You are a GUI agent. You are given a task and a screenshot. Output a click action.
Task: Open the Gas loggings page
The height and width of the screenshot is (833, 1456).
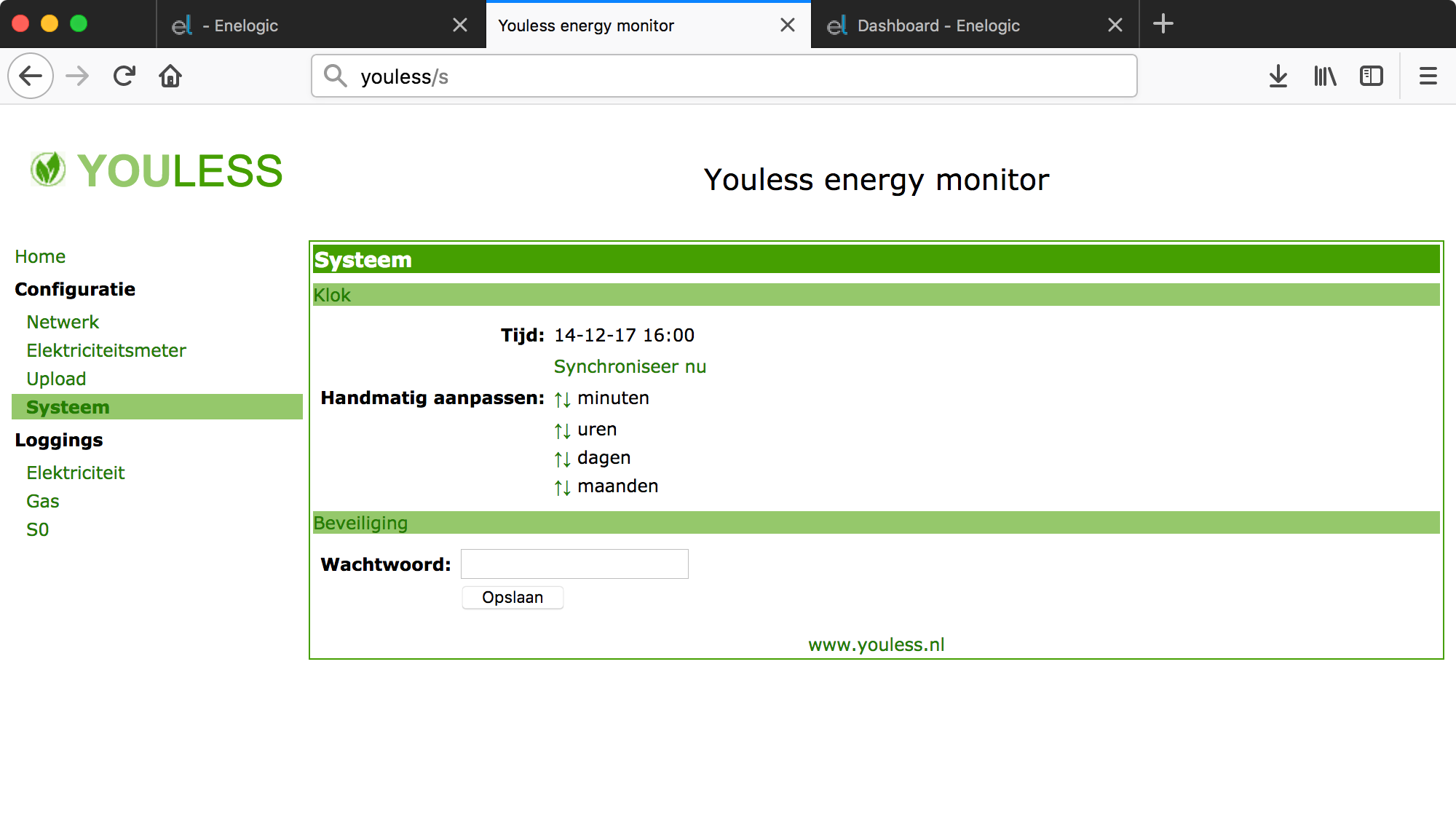[x=43, y=501]
